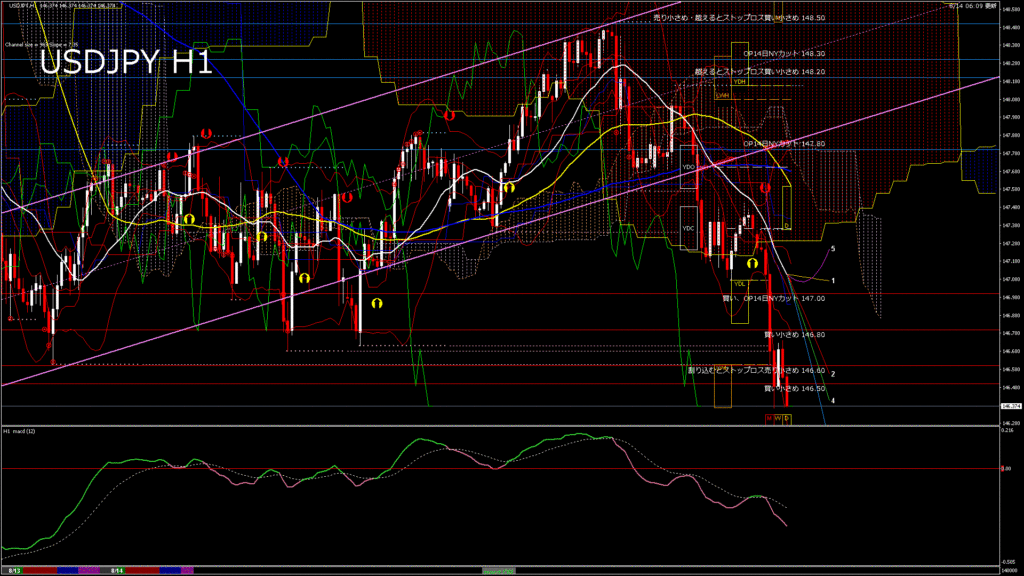
Task: Select the YDL marker label
Action: 739,284
